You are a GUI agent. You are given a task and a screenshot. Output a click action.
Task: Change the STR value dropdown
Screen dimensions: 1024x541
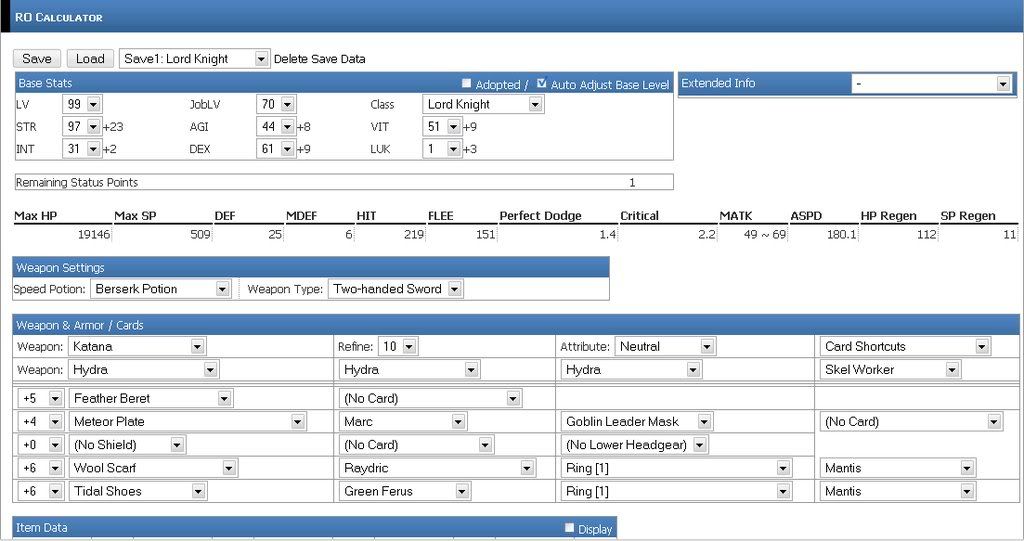(x=81, y=126)
